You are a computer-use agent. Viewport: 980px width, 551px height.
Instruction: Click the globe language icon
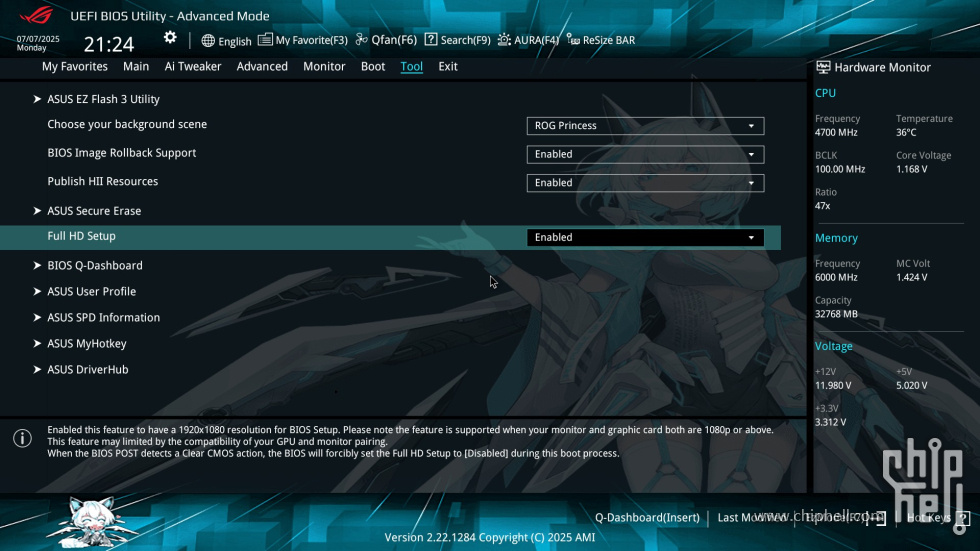point(208,41)
